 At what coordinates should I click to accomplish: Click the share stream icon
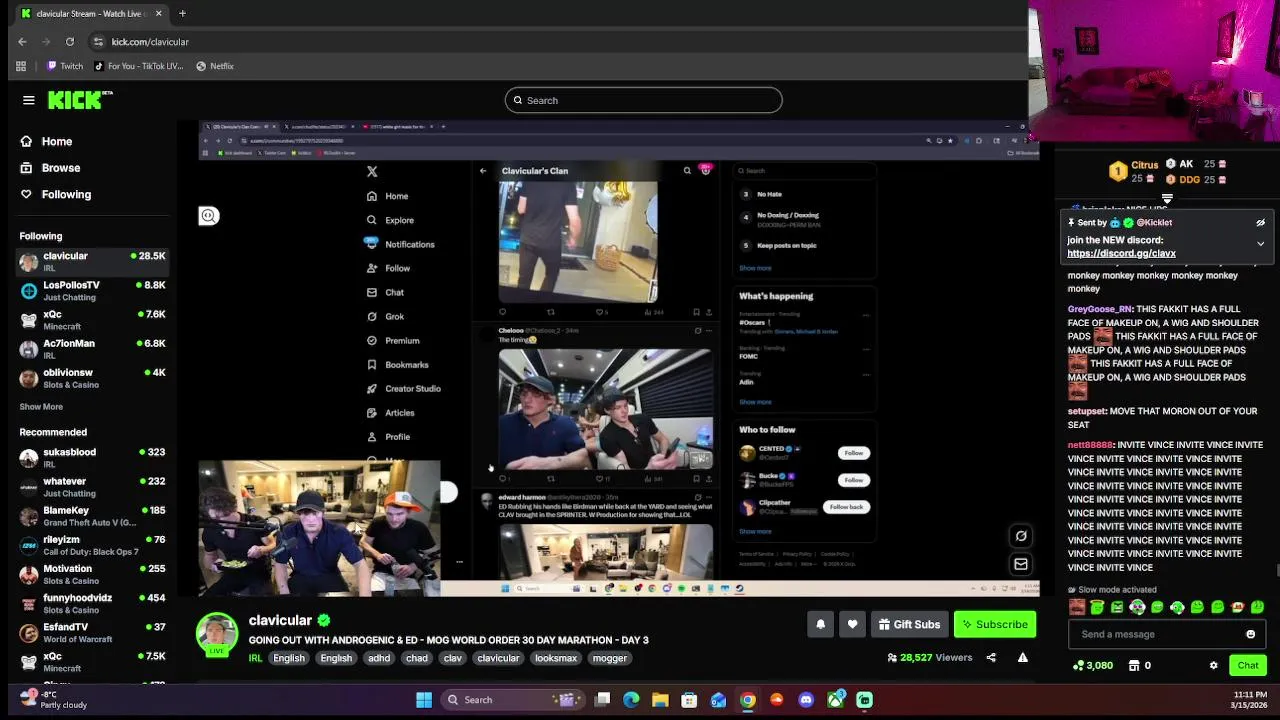[991, 658]
